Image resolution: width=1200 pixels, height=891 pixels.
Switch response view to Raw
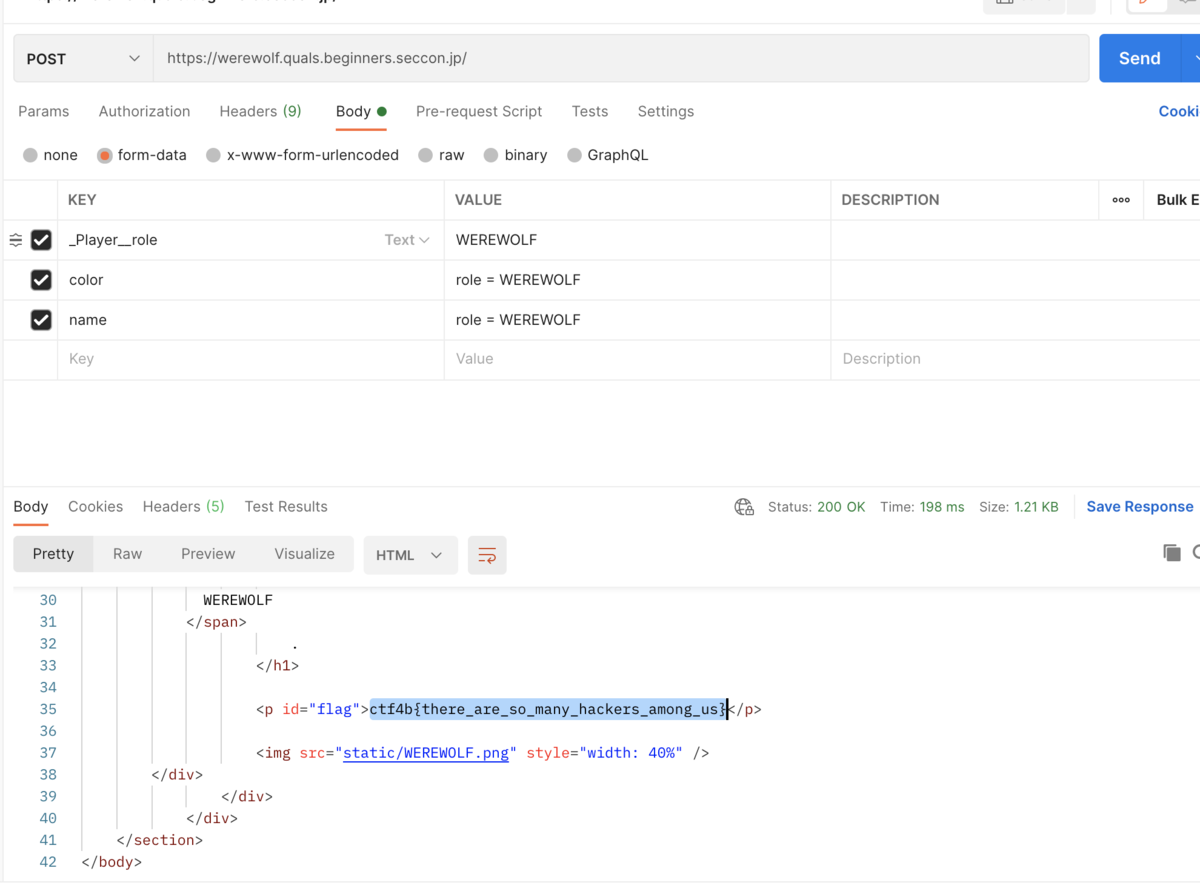[x=127, y=554]
